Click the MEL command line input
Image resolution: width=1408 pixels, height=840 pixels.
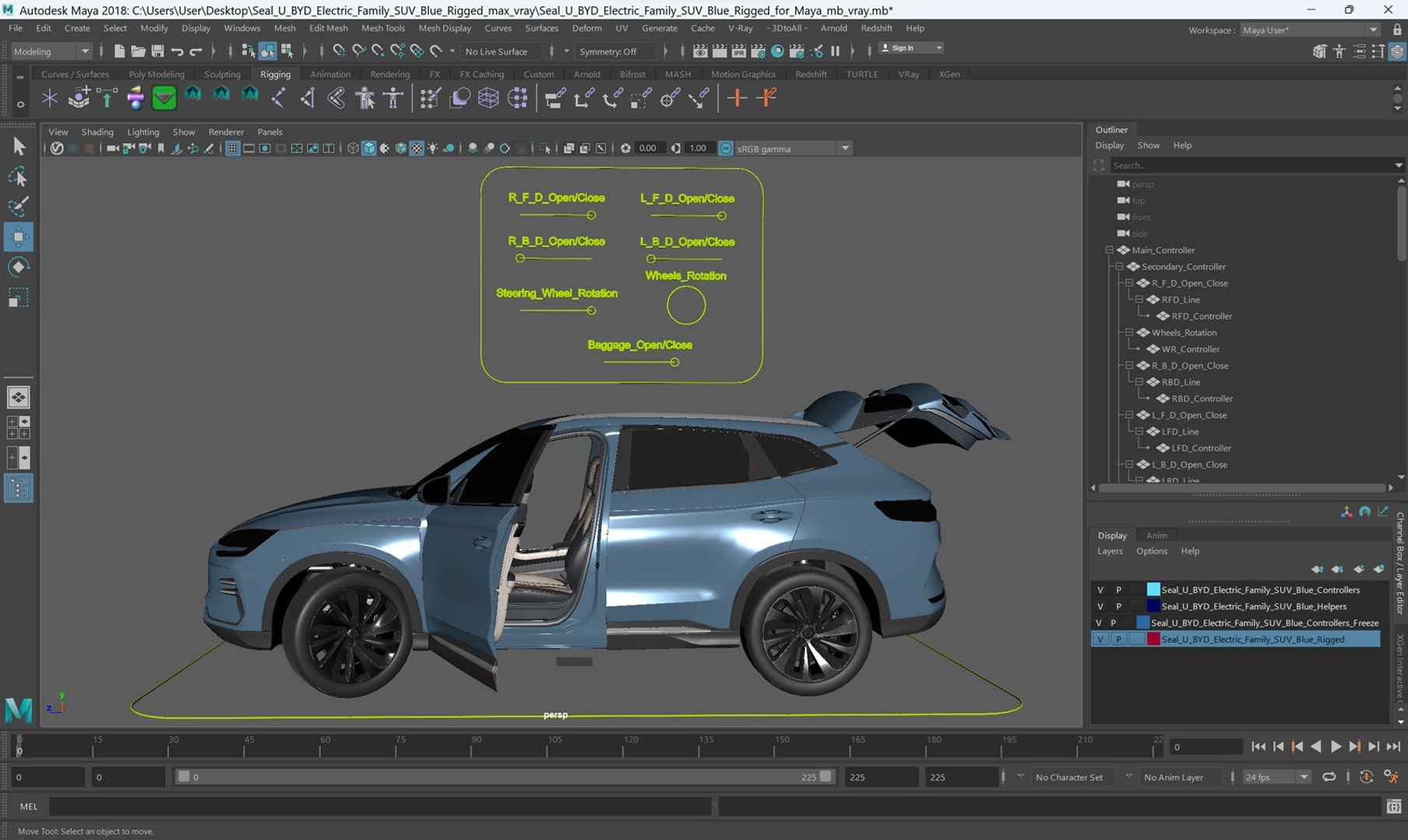click(380, 807)
